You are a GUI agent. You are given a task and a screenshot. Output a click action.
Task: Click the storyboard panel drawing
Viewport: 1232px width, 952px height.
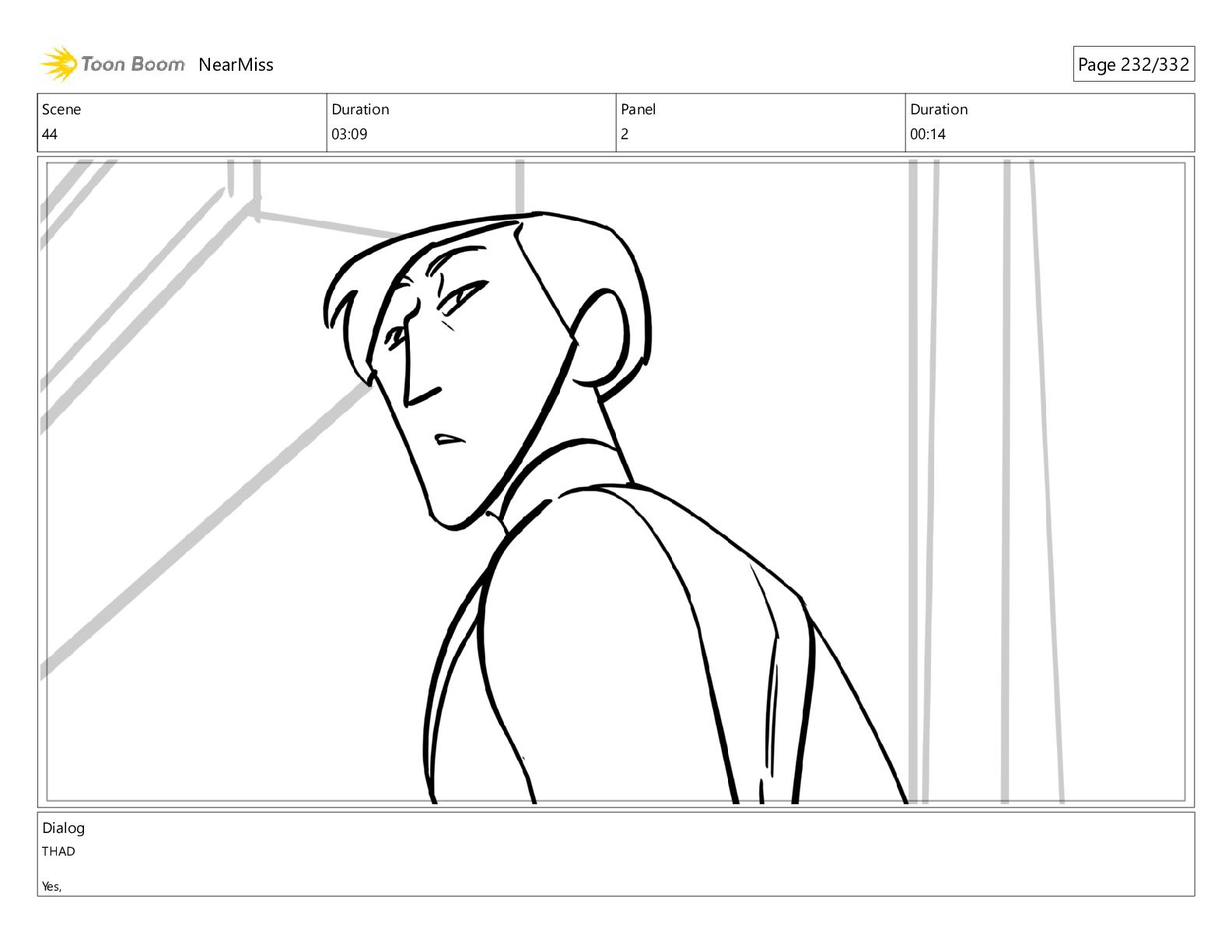pyautogui.click(x=616, y=481)
